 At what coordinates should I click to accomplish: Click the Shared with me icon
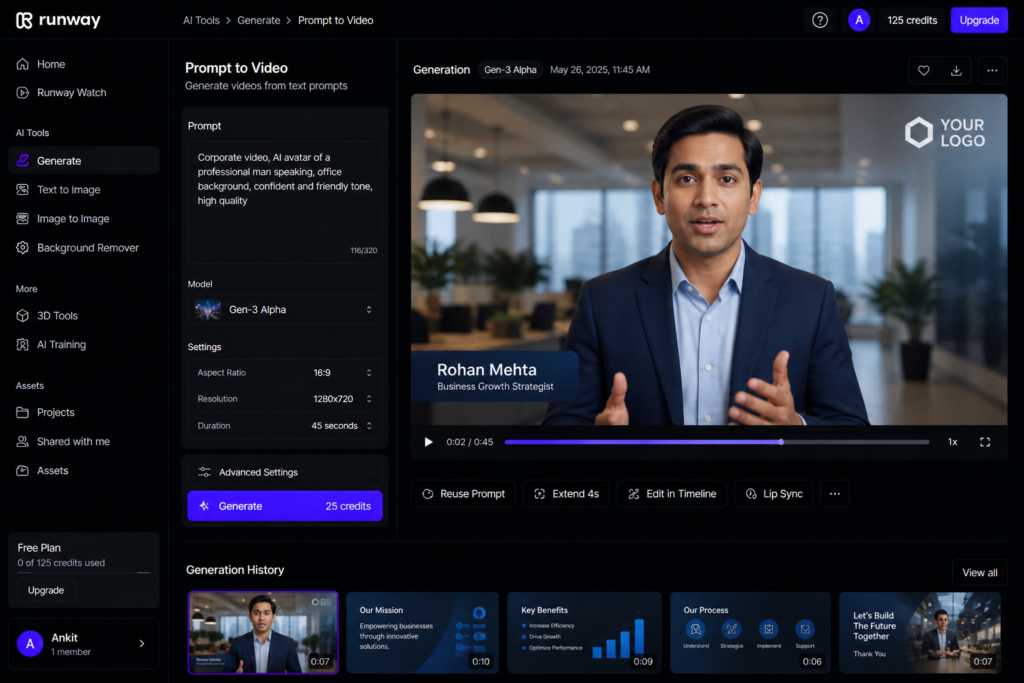23,441
